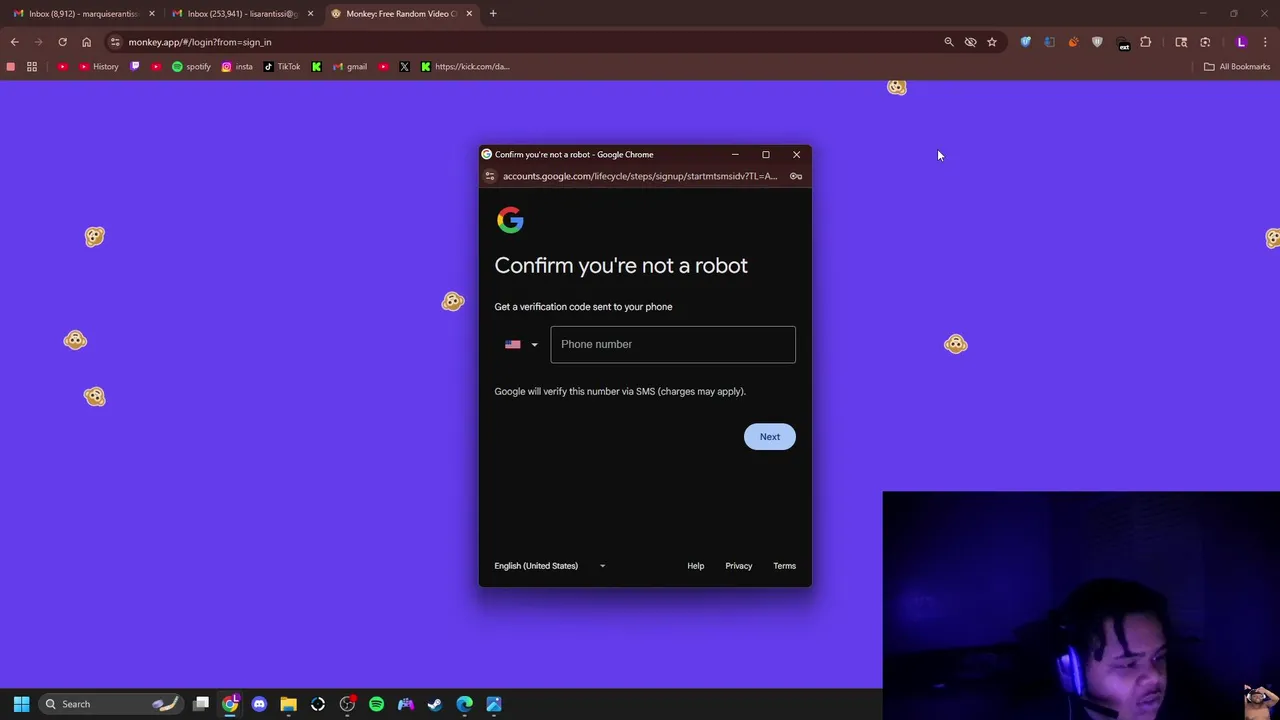Open the apps grid shortcut in bookmarks bar
This screenshot has width=1280, height=720.
point(32,67)
